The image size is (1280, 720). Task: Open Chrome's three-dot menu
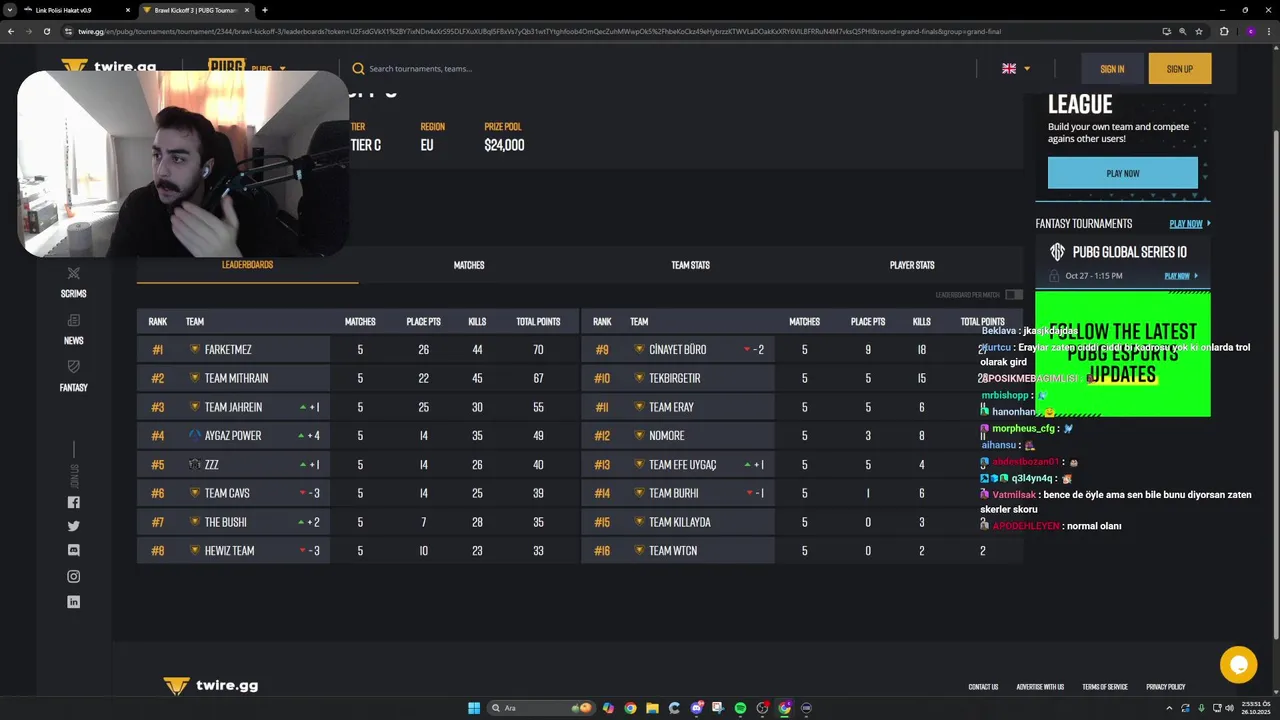1269,31
